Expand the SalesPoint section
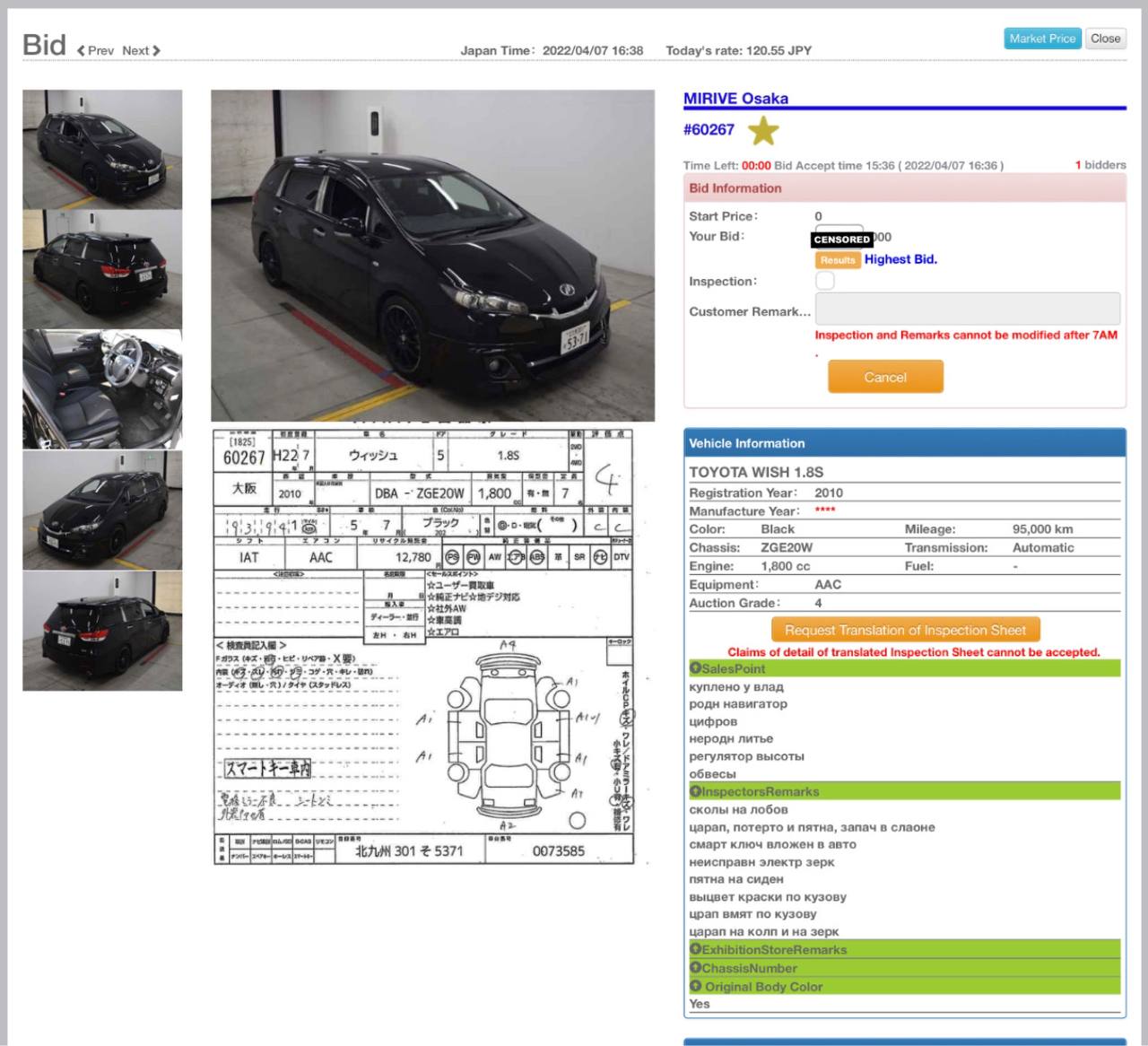This screenshot has width=1148, height=1046. pyautogui.click(x=905, y=668)
